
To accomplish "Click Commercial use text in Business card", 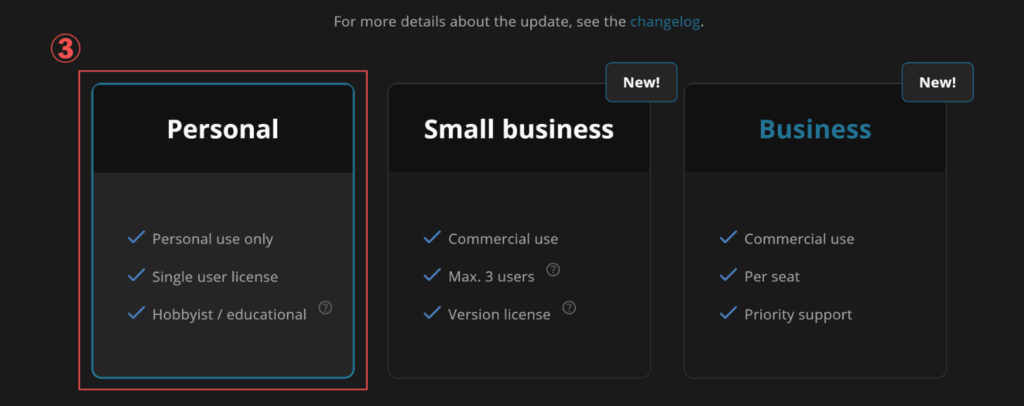I will (799, 239).
